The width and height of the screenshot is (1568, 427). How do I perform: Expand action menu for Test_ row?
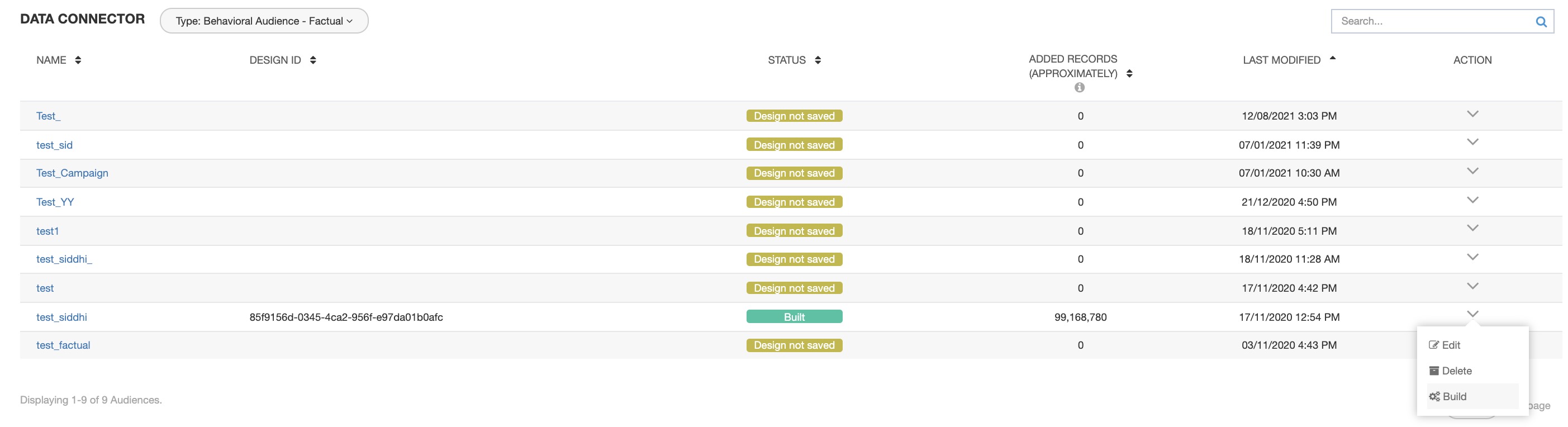(x=1472, y=114)
